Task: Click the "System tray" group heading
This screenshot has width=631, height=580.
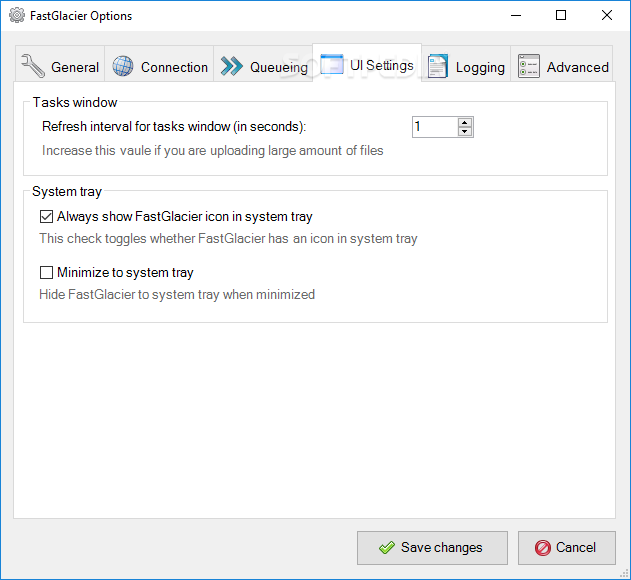Action: tap(67, 192)
